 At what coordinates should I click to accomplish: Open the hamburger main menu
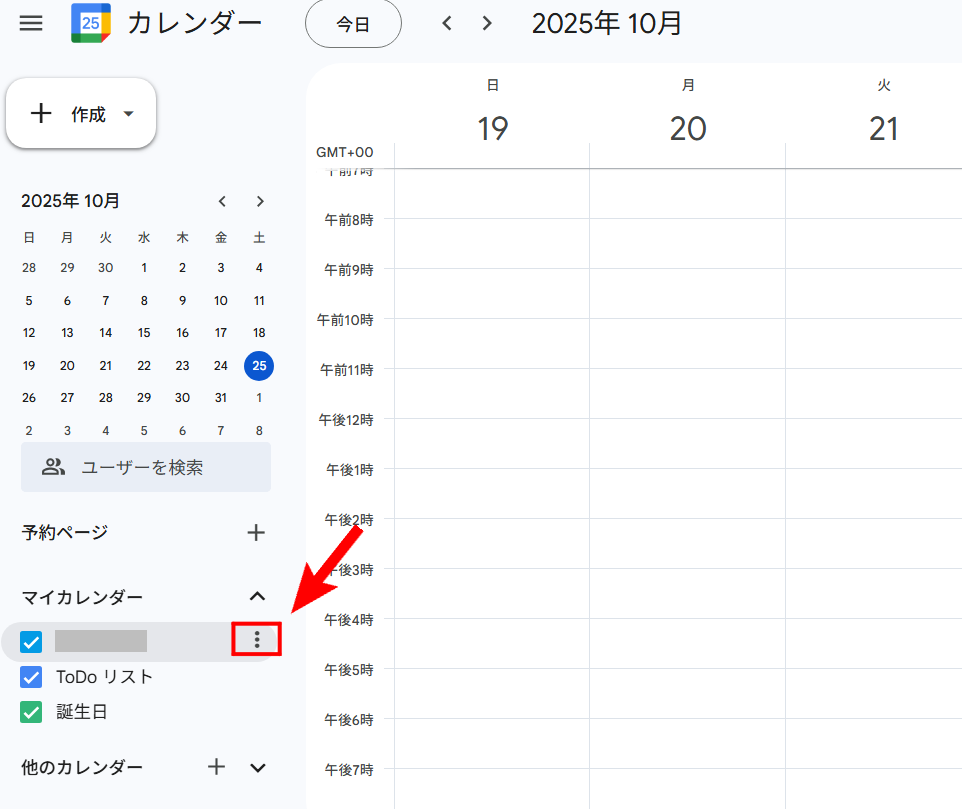point(31,23)
